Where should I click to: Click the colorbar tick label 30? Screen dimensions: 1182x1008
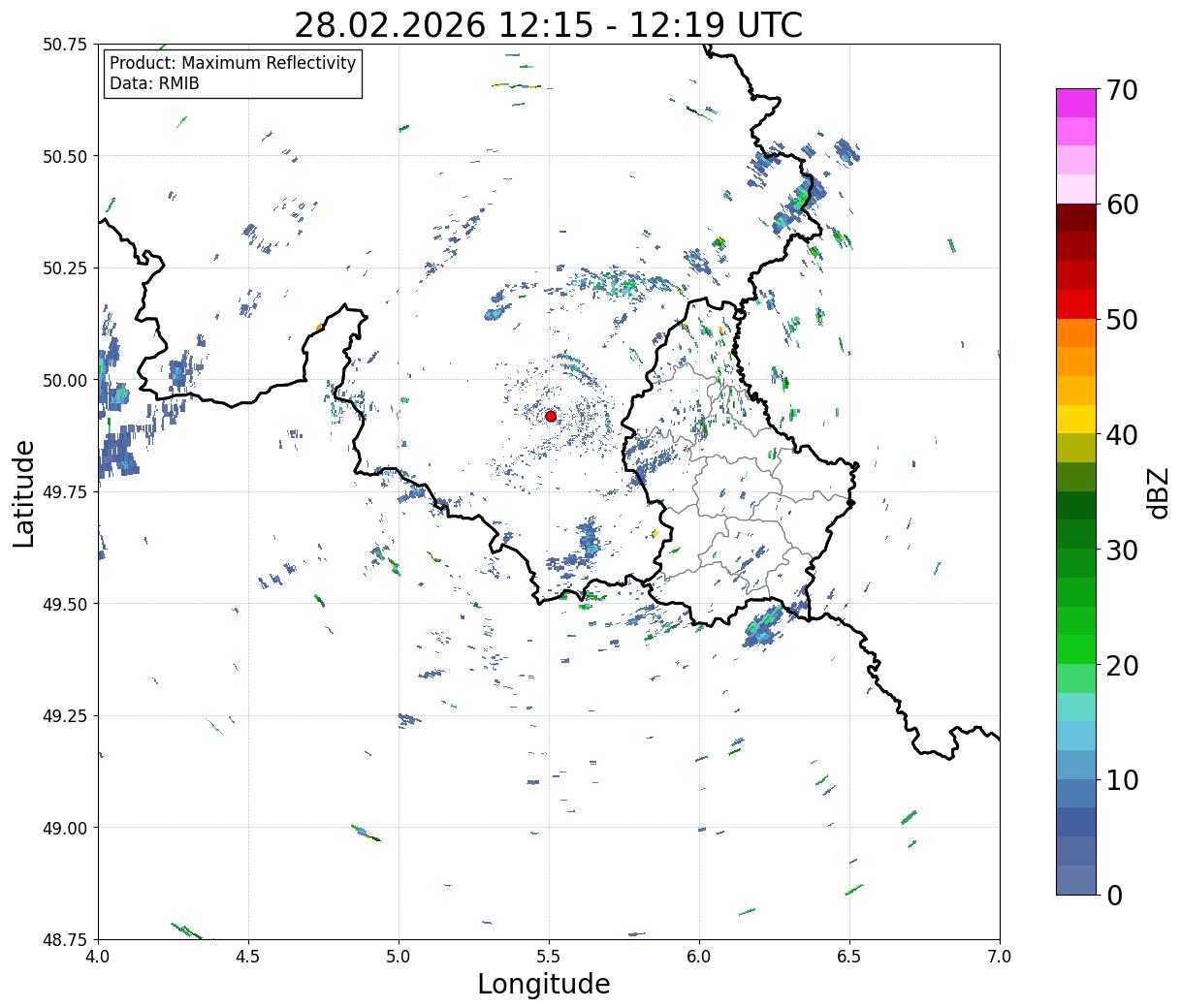pyautogui.click(x=1122, y=550)
